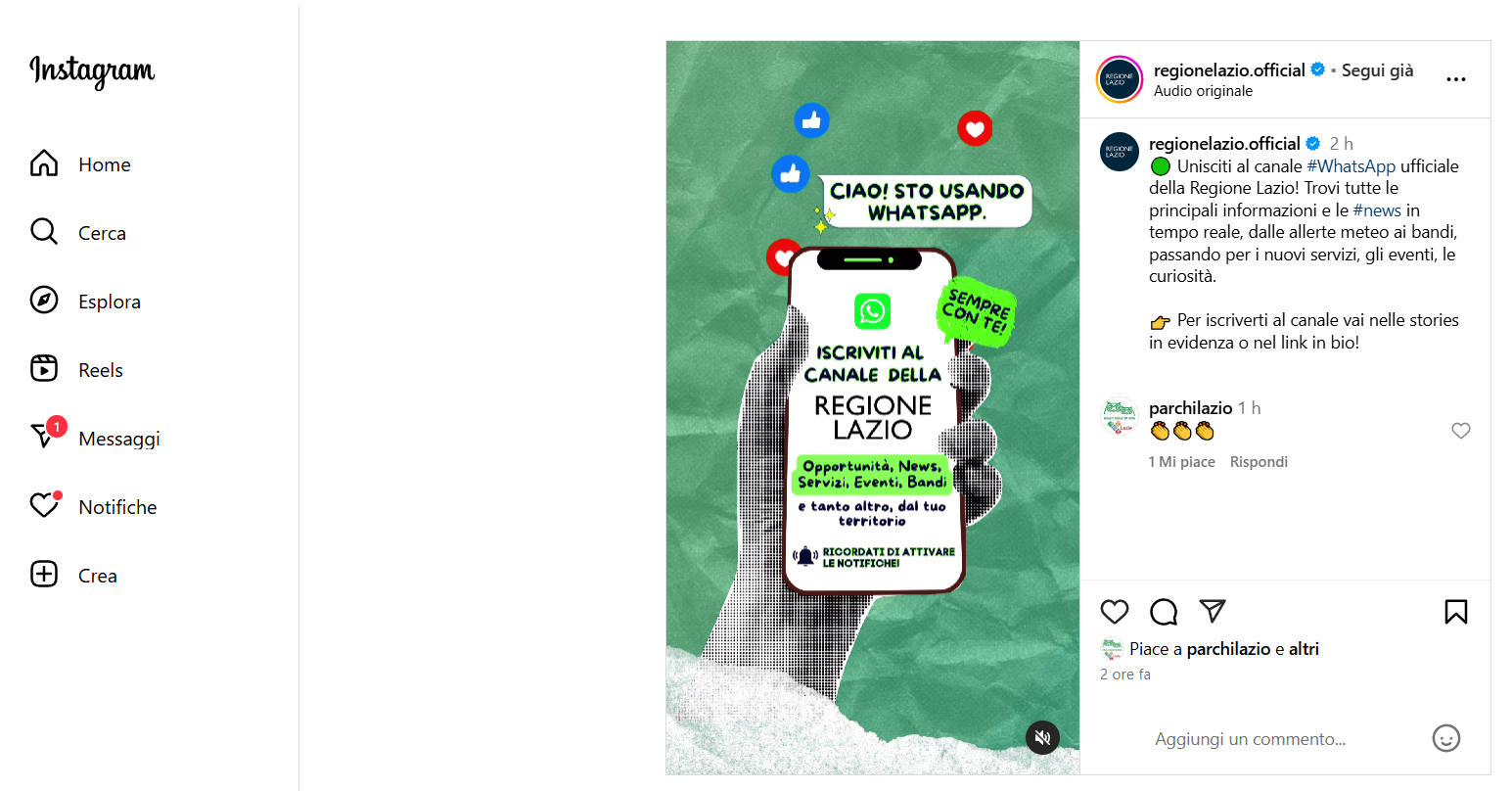Open the Esplora compass icon
Image resolution: width=1512 pixels, height=791 pixels.
44,301
